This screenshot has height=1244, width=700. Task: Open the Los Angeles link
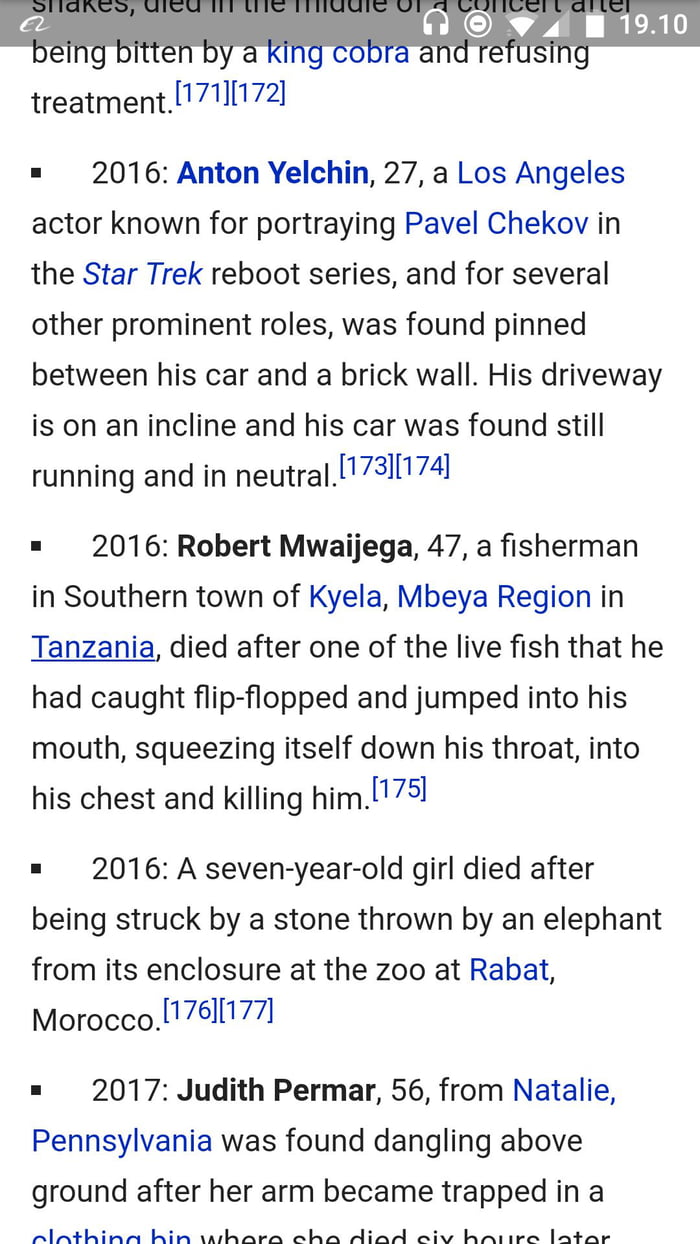coord(540,172)
